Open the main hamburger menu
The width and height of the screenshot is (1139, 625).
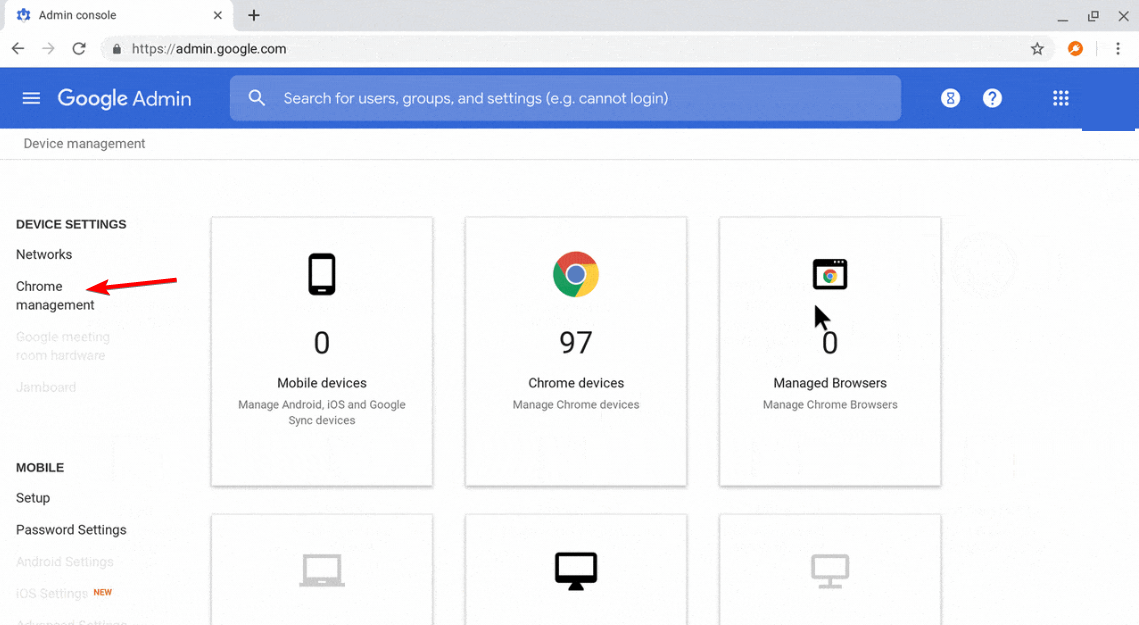point(31,98)
